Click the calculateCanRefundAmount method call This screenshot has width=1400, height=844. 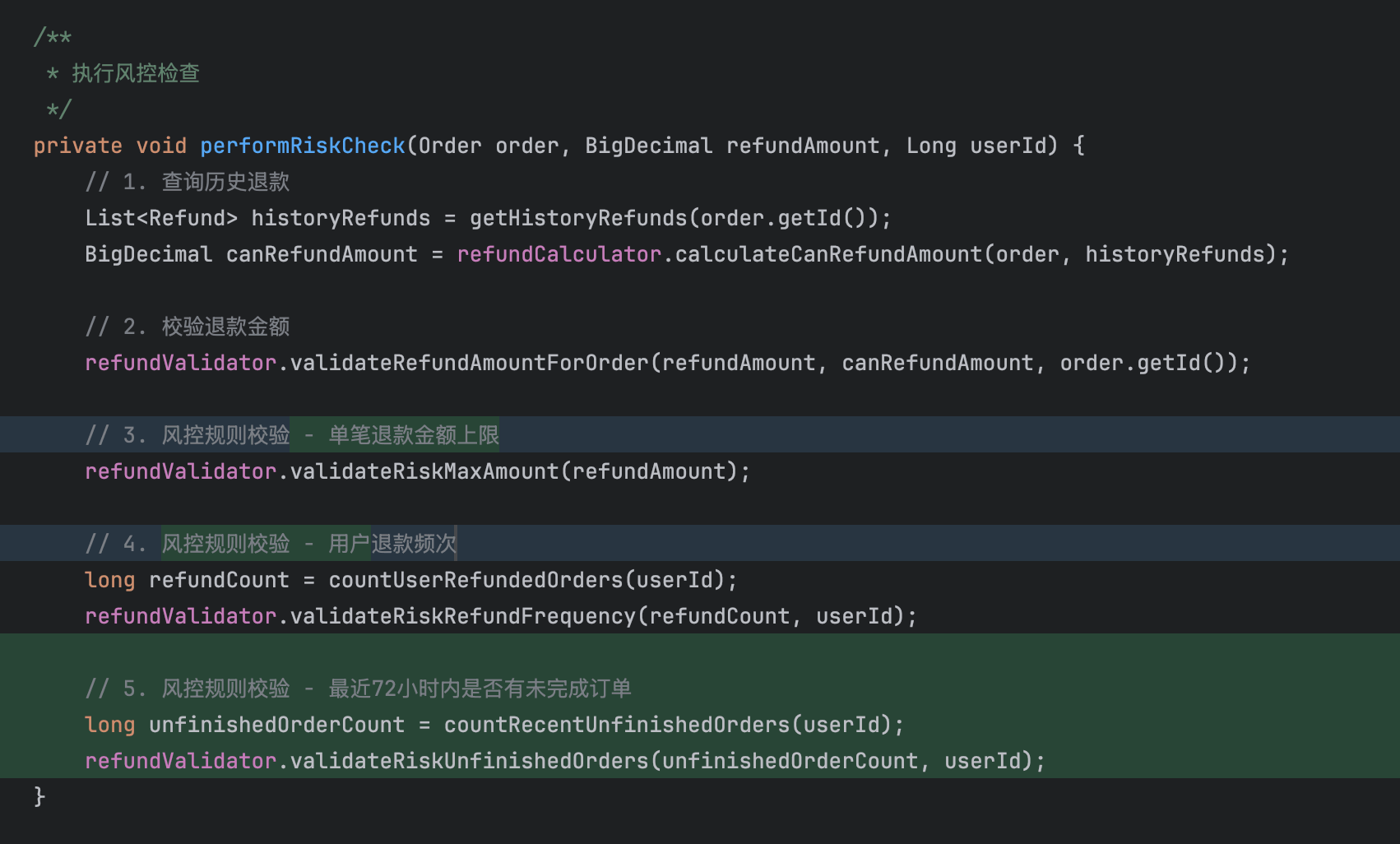coord(828,254)
